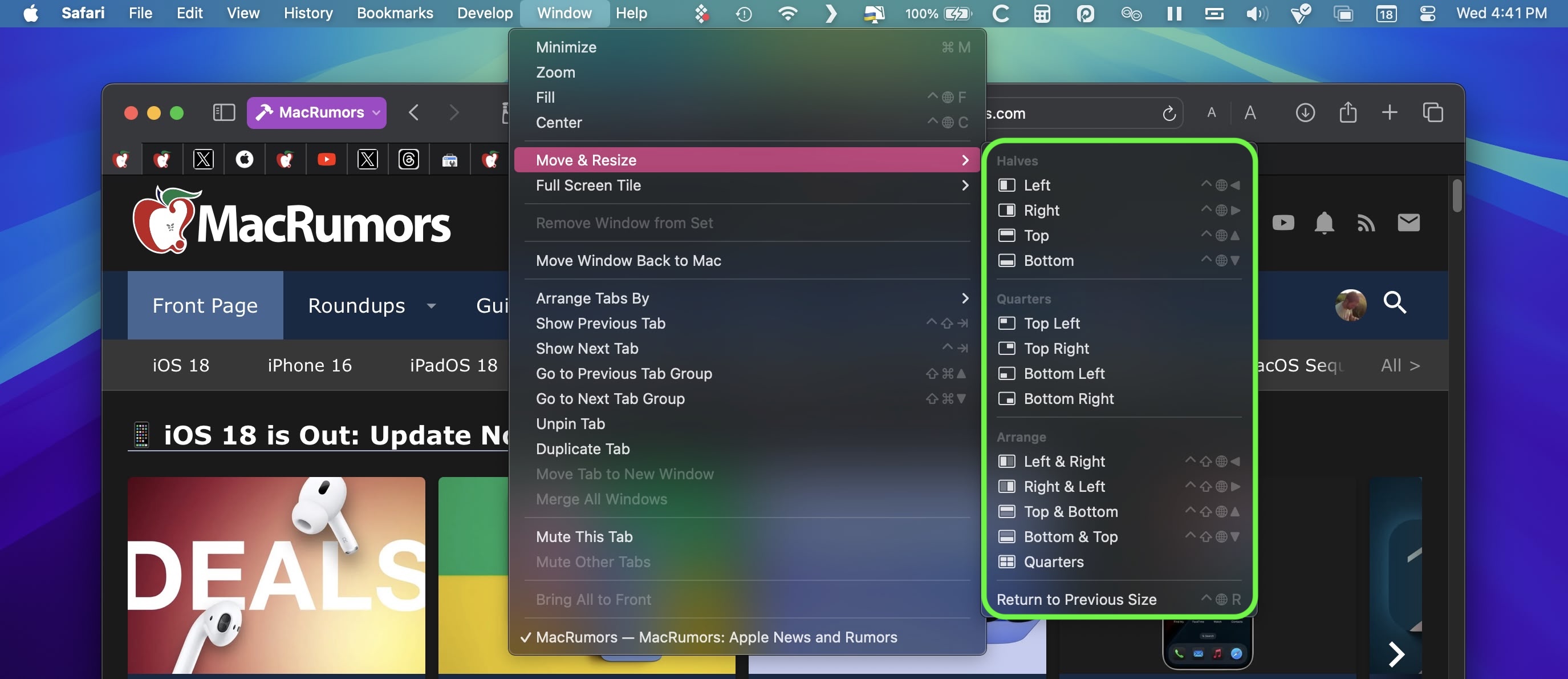Viewport: 1568px width, 679px height.
Task: Open the iOS 18 is Out headline
Action: (x=318, y=435)
